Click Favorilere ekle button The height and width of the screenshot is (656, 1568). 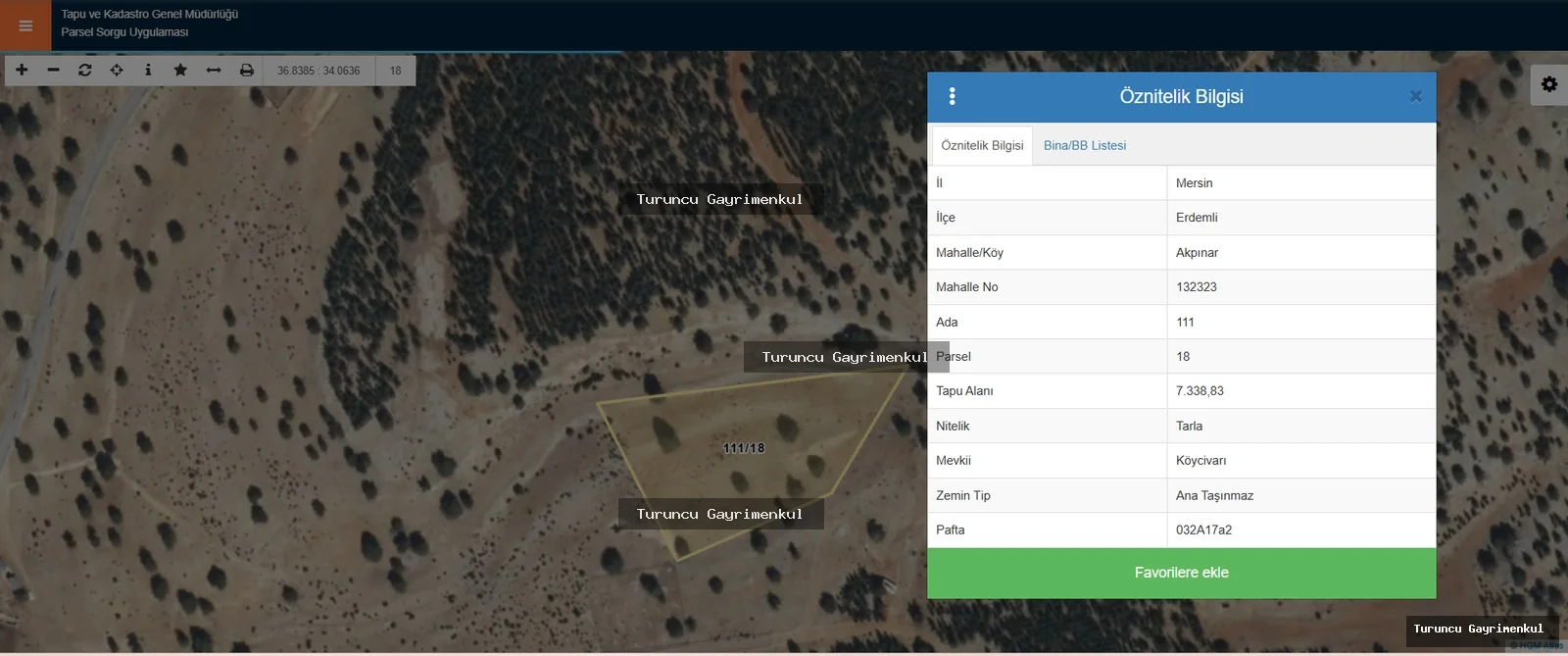(1181, 573)
